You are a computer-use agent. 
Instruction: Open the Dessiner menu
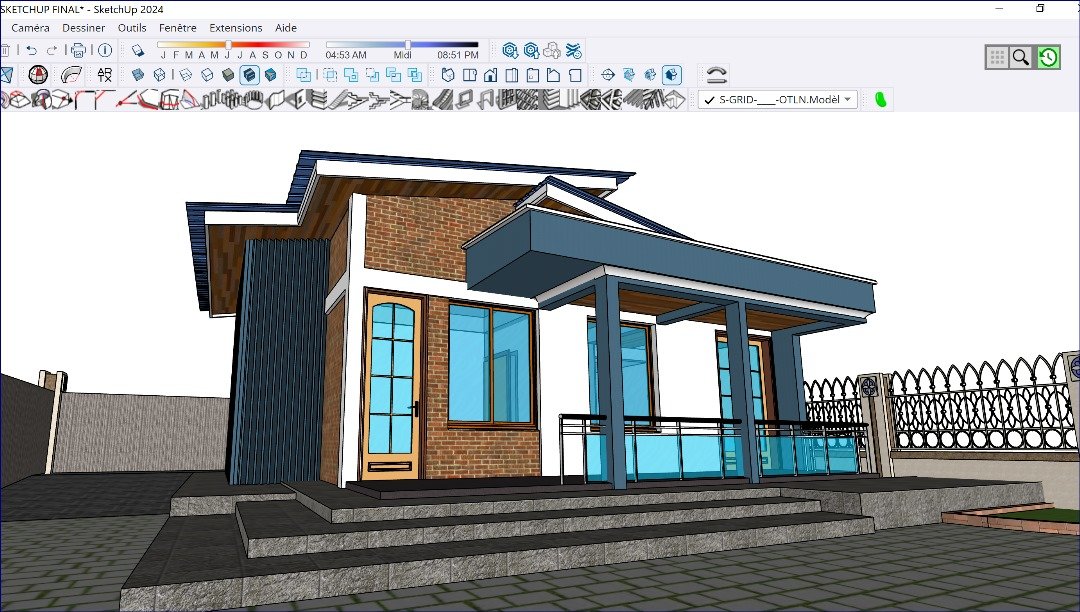coord(84,28)
